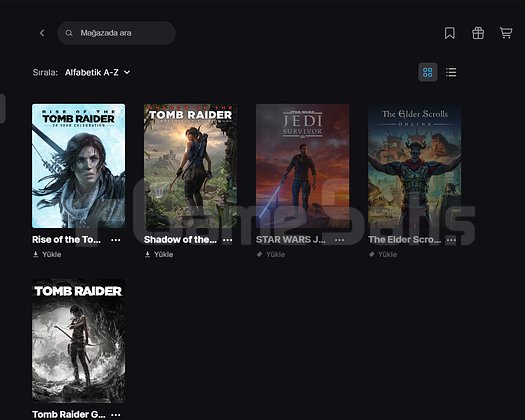
Task: Go back with the left arrow
Action: pyautogui.click(x=42, y=33)
